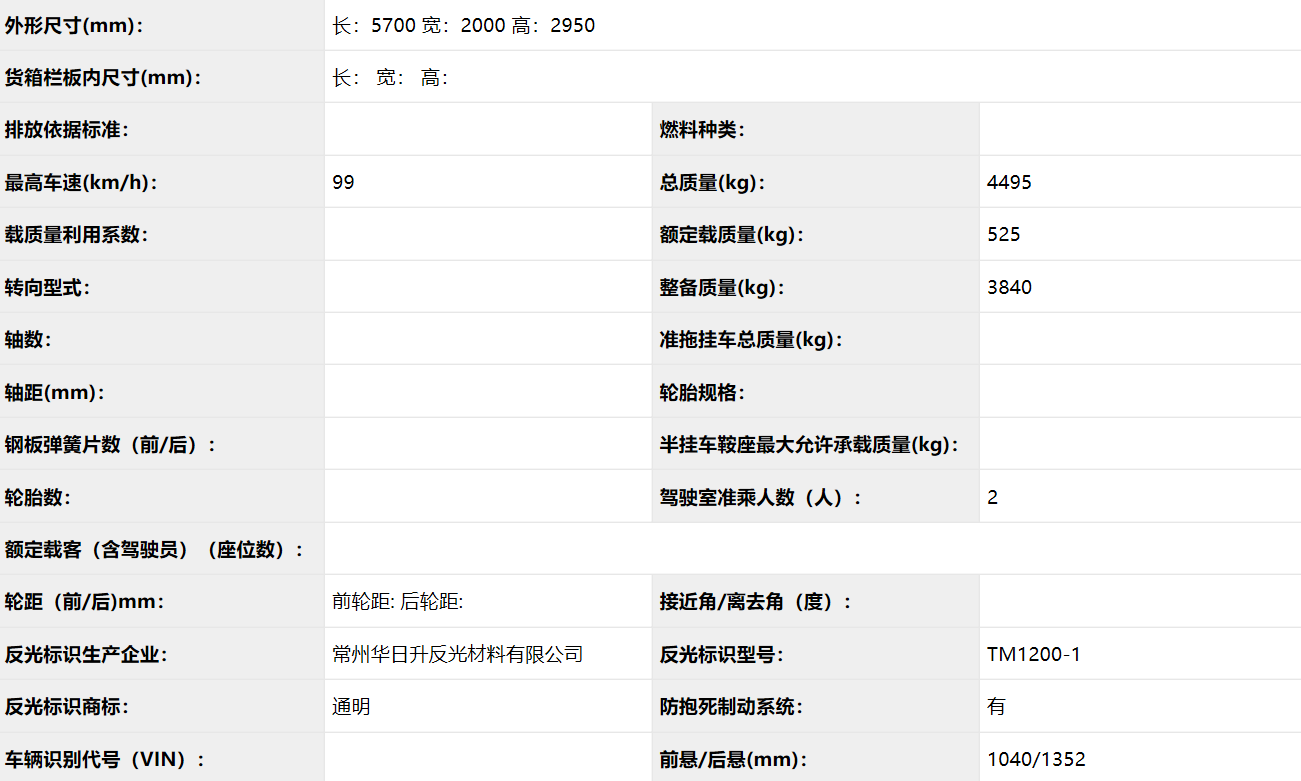This screenshot has width=1301, height=781.
Task: Click the 轮胎规格 label
Action: click(702, 393)
